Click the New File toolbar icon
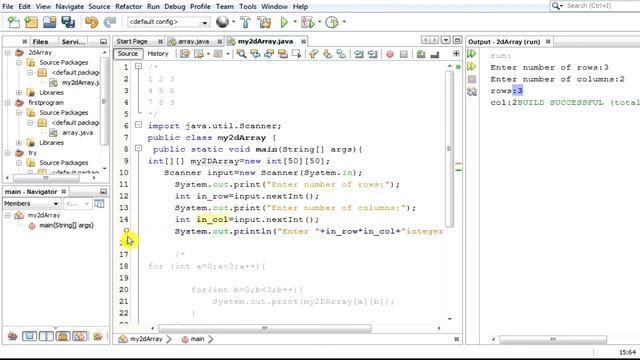Viewport: 640px width, 360px height. coord(13,22)
